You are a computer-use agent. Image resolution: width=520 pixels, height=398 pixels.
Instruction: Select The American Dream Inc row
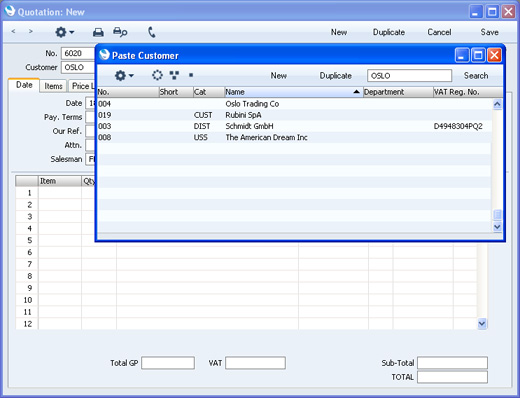294,137
